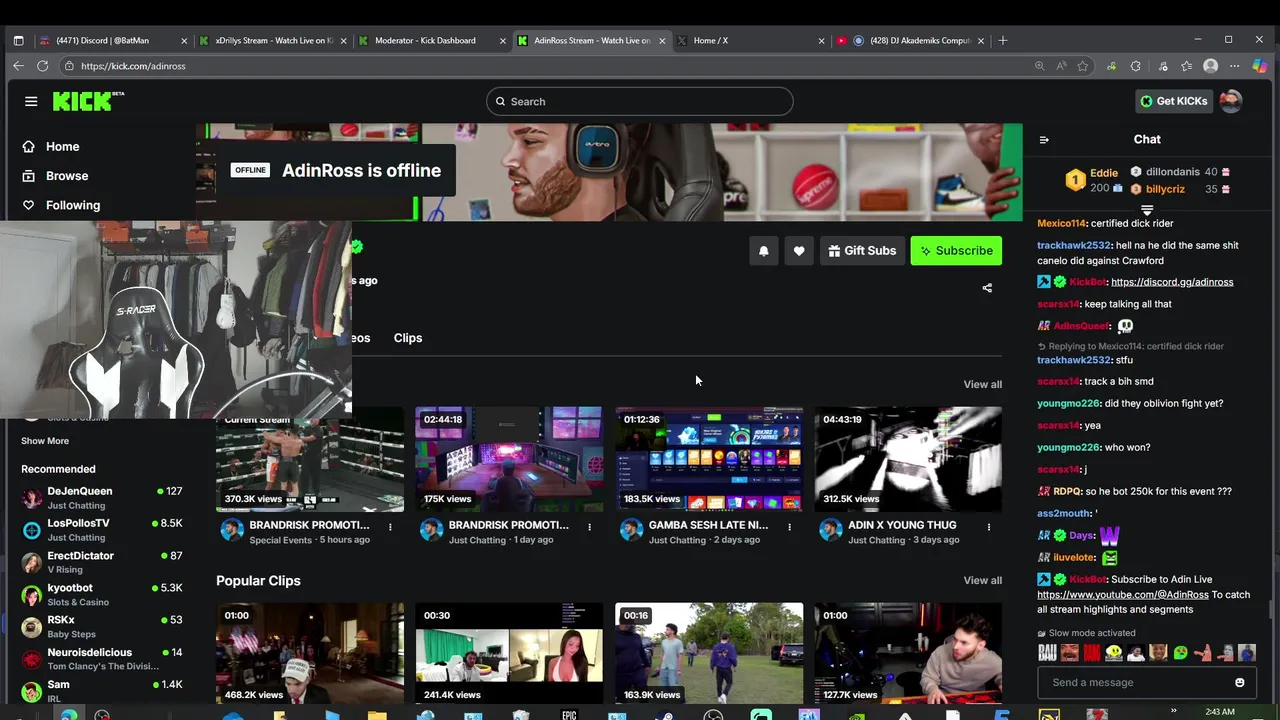
Task: Open ADIN X YOUNG THUG video thumbnail
Action: 908,459
